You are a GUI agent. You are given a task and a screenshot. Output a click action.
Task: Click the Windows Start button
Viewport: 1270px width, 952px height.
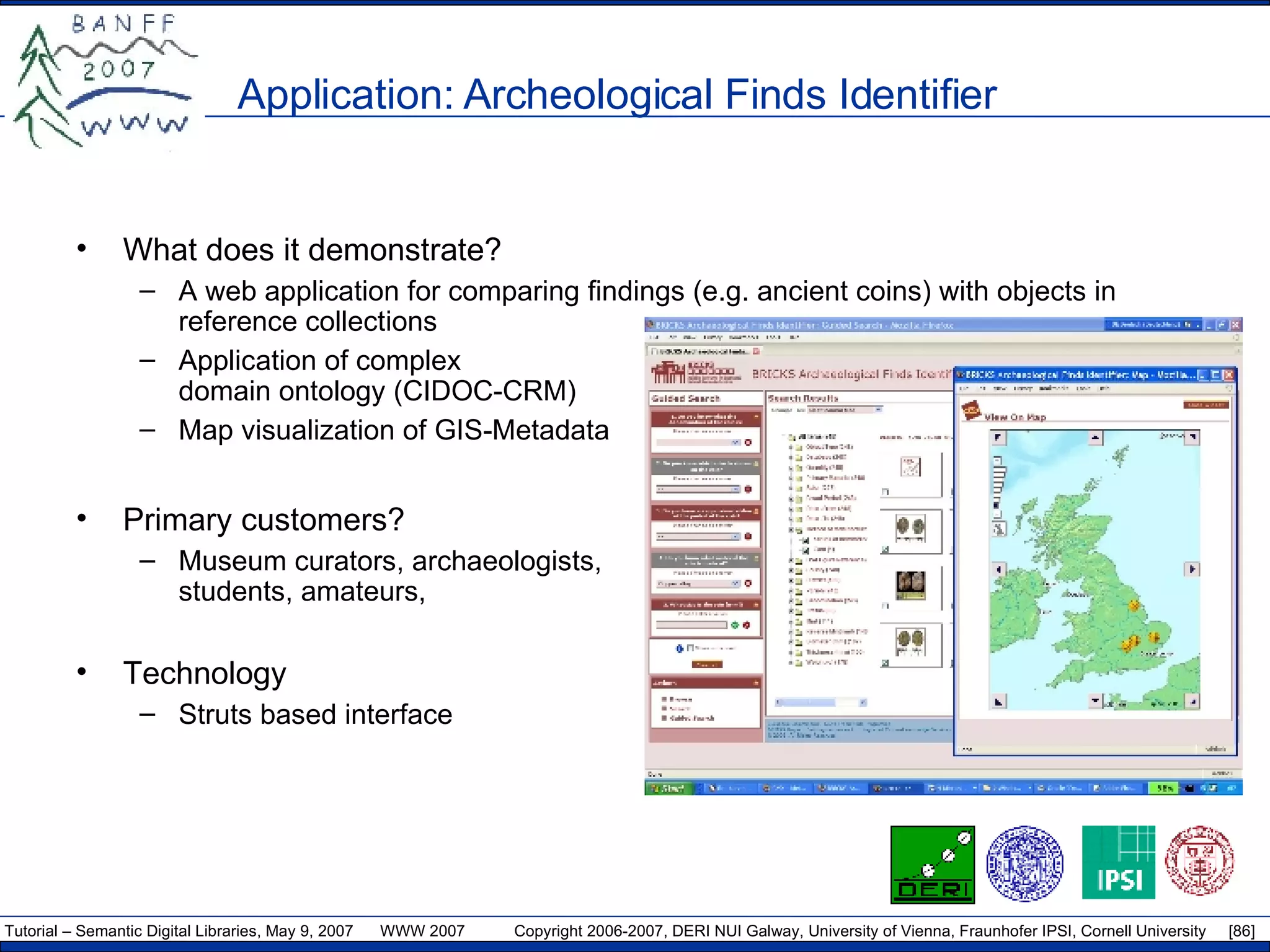[x=668, y=788]
